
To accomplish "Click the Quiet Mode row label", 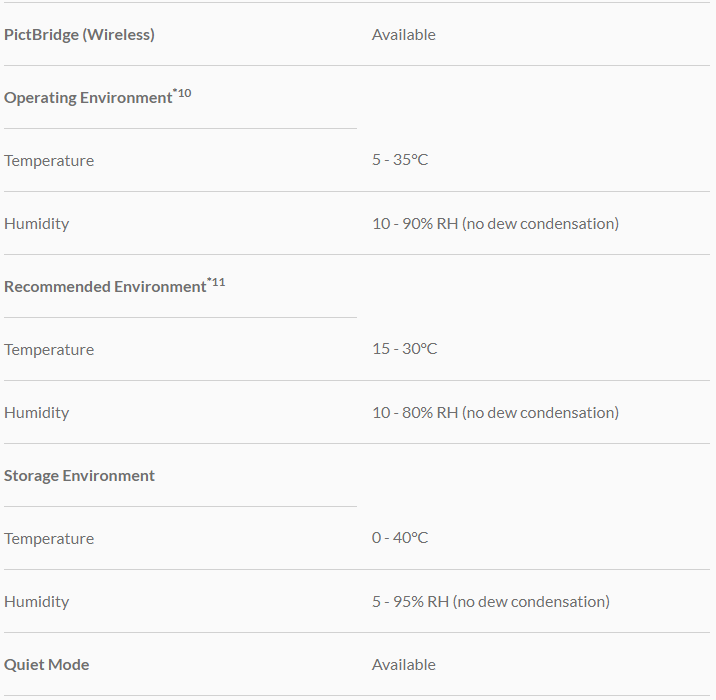I will pyautogui.click(x=47, y=665).
